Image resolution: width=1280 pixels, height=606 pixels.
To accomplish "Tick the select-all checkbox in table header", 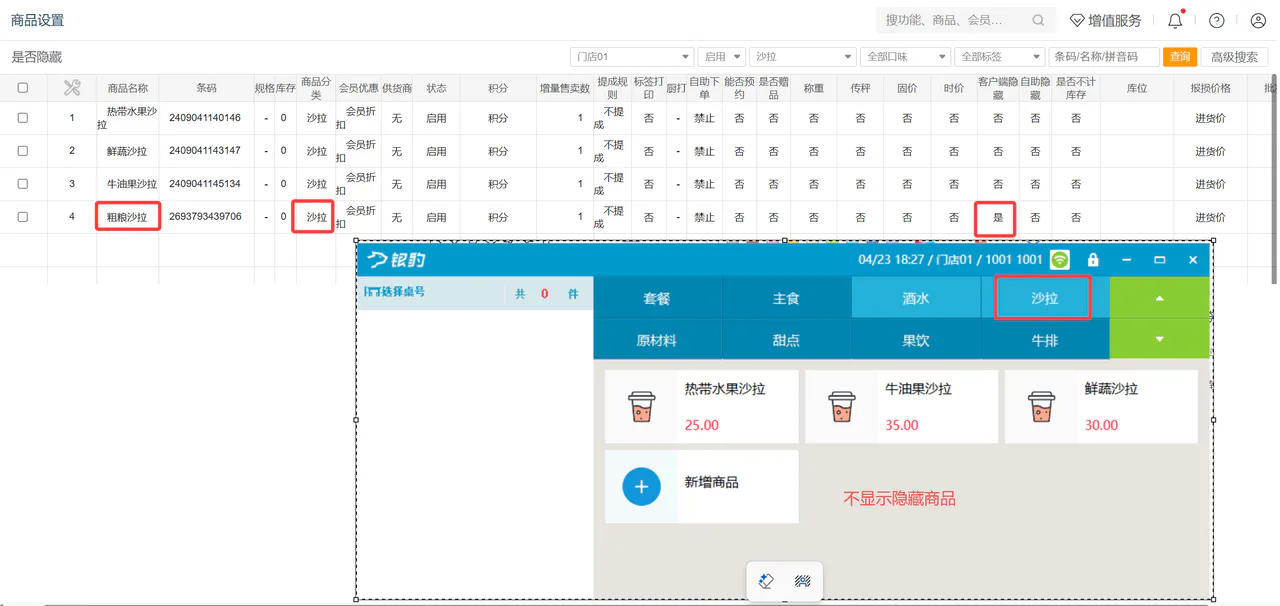I will tap(23, 88).
